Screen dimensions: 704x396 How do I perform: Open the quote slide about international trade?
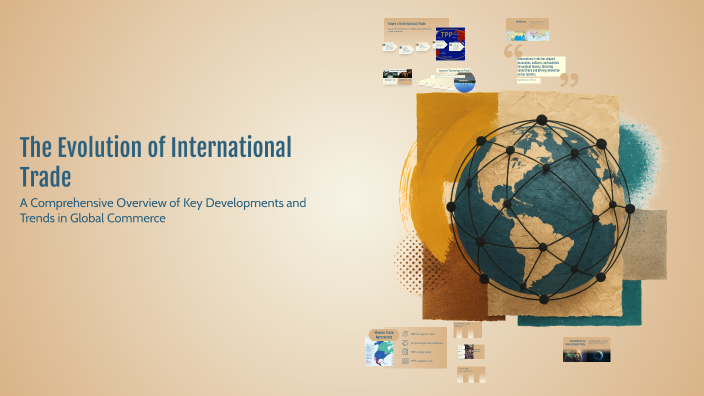point(541,66)
